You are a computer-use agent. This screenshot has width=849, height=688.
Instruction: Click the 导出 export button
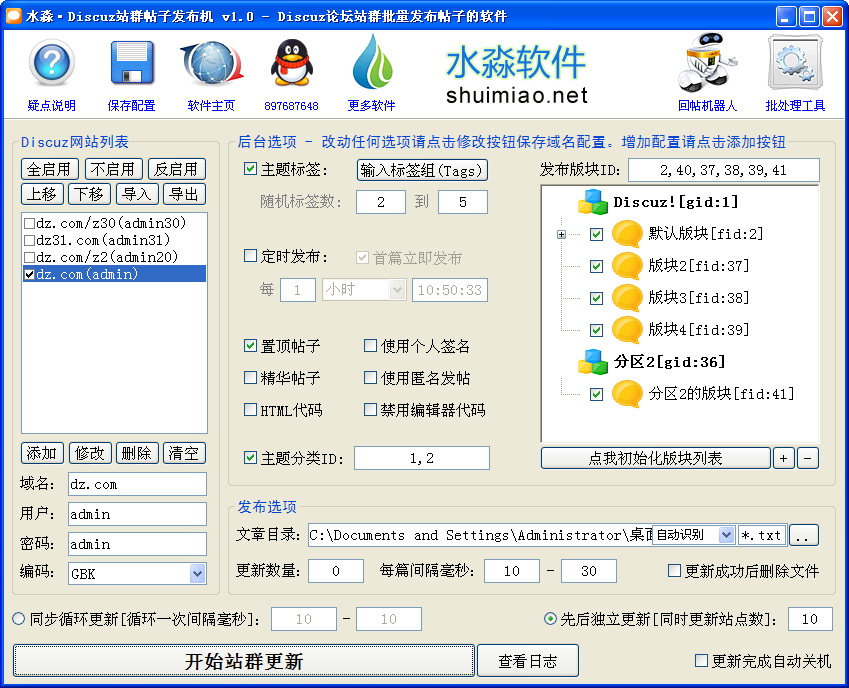184,194
